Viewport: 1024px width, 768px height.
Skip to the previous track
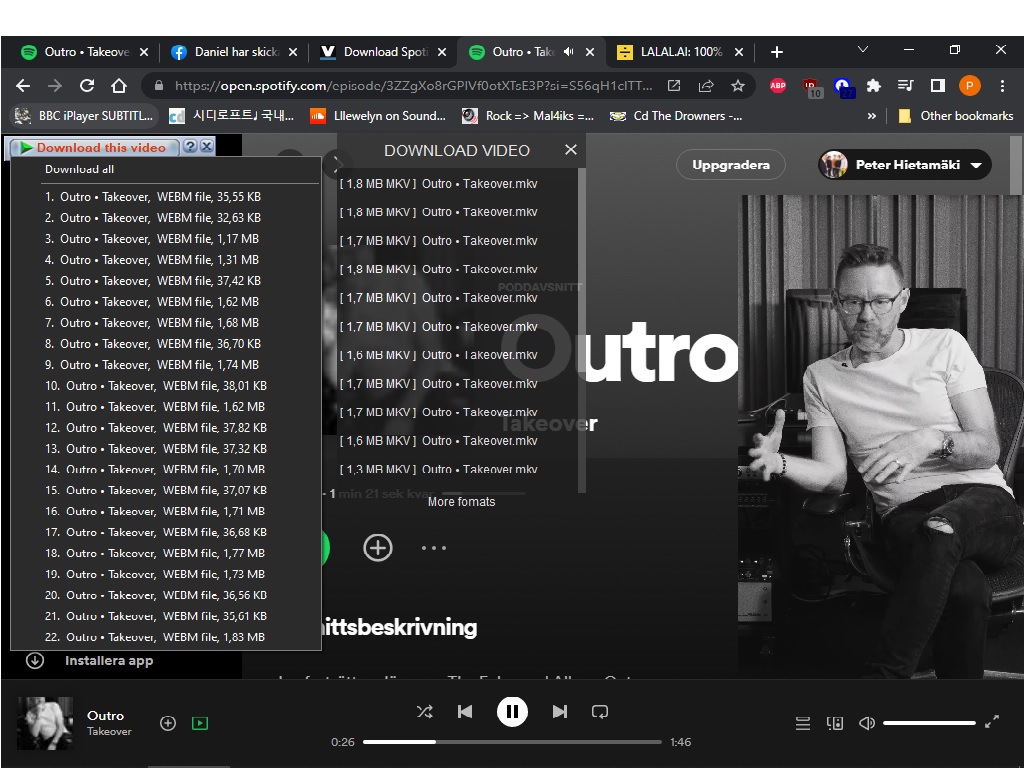[x=465, y=711]
